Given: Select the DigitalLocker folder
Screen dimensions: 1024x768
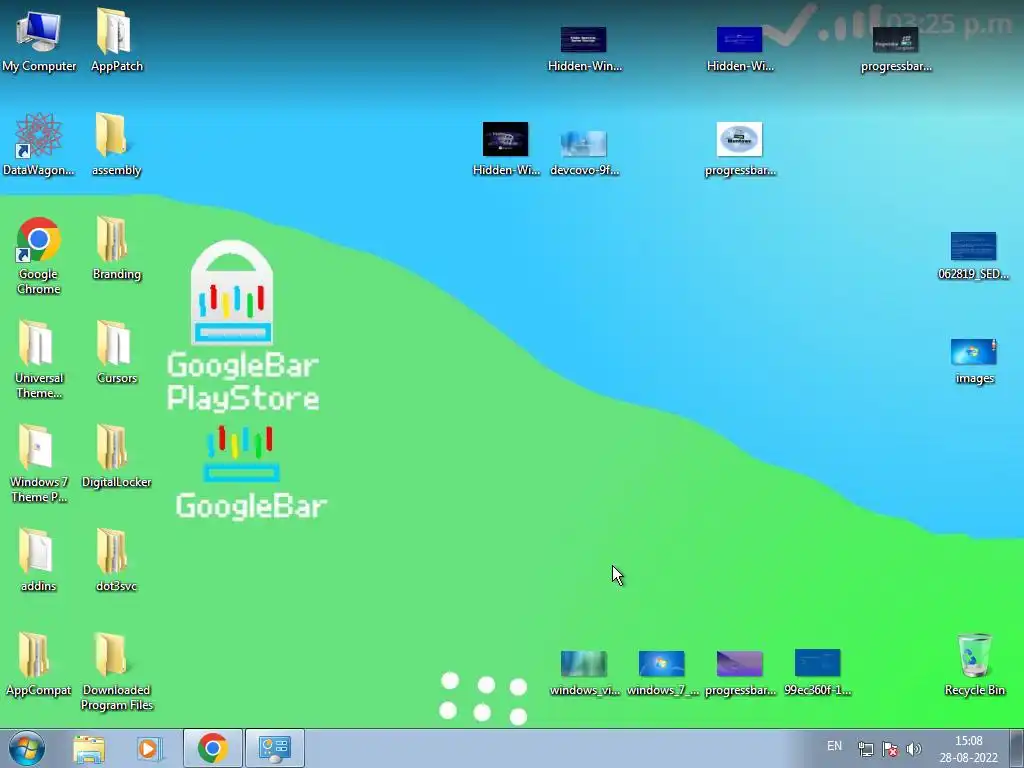Looking at the screenshot, I should (x=116, y=456).
